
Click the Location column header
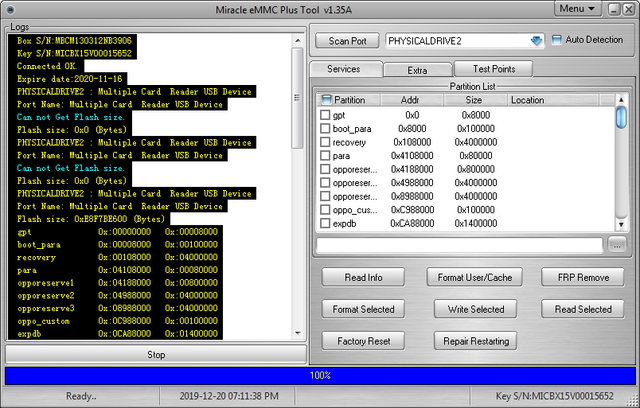coord(553,100)
